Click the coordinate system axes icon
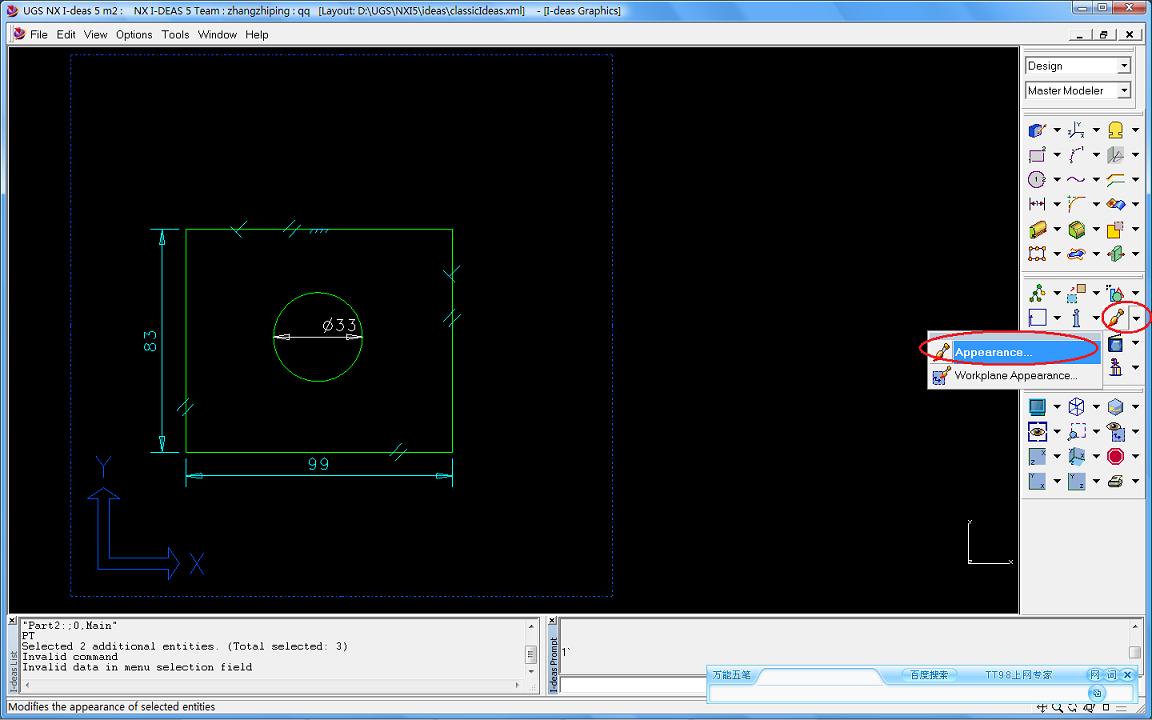The image size is (1152, 720). coord(1076,130)
